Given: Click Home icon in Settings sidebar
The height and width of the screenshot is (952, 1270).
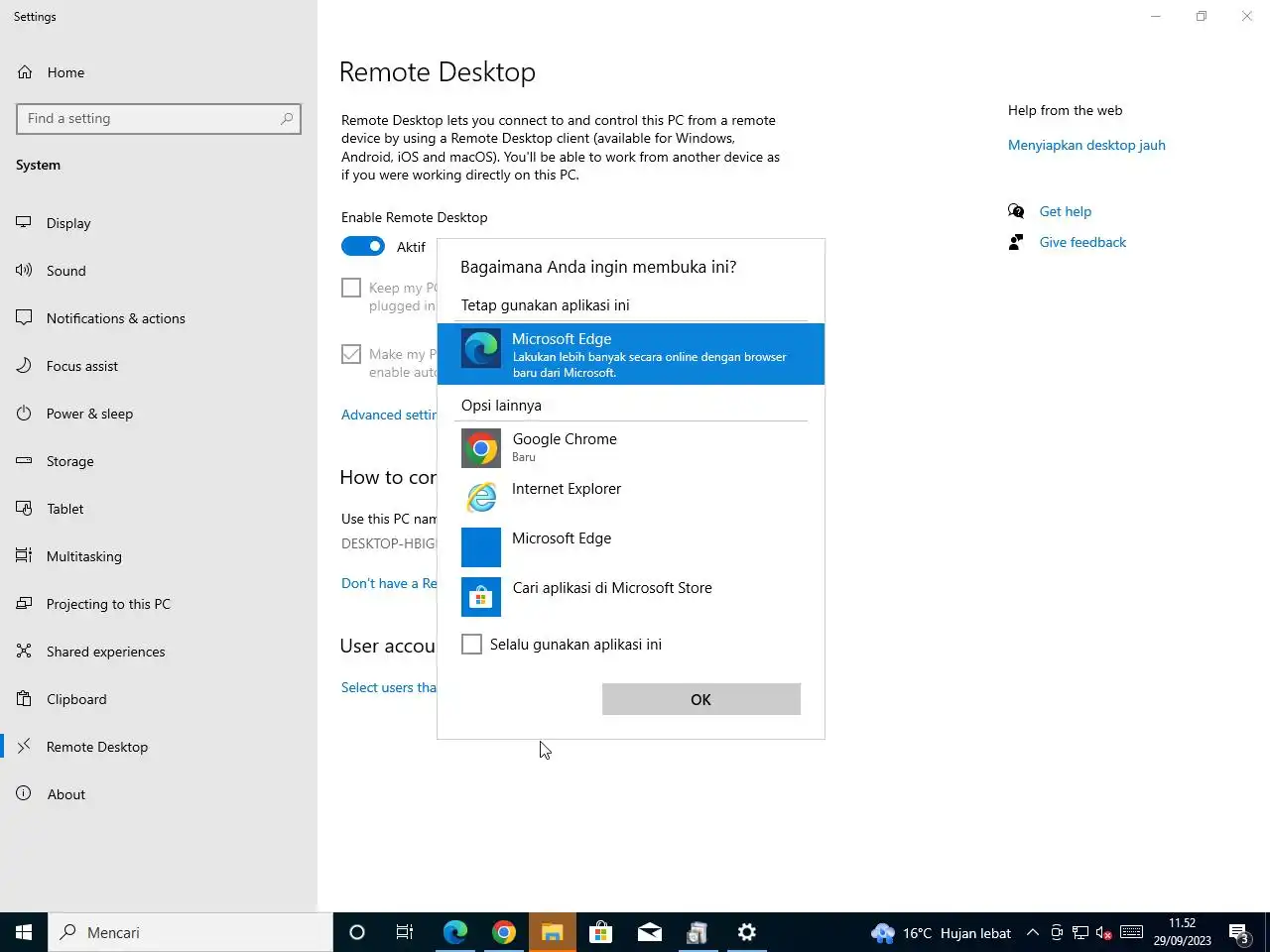Looking at the screenshot, I should click(x=25, y=72).
